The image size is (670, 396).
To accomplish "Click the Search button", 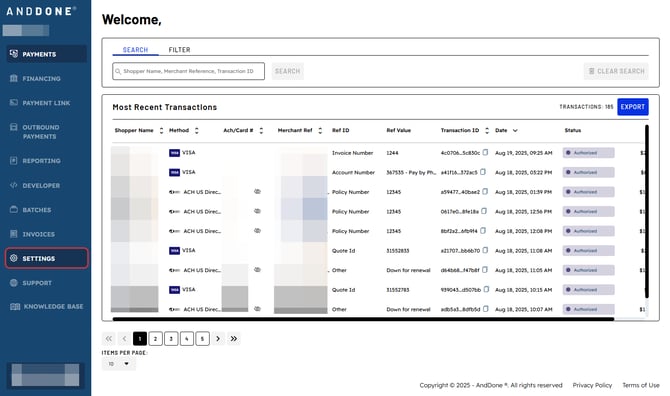I will pos(288,71).
